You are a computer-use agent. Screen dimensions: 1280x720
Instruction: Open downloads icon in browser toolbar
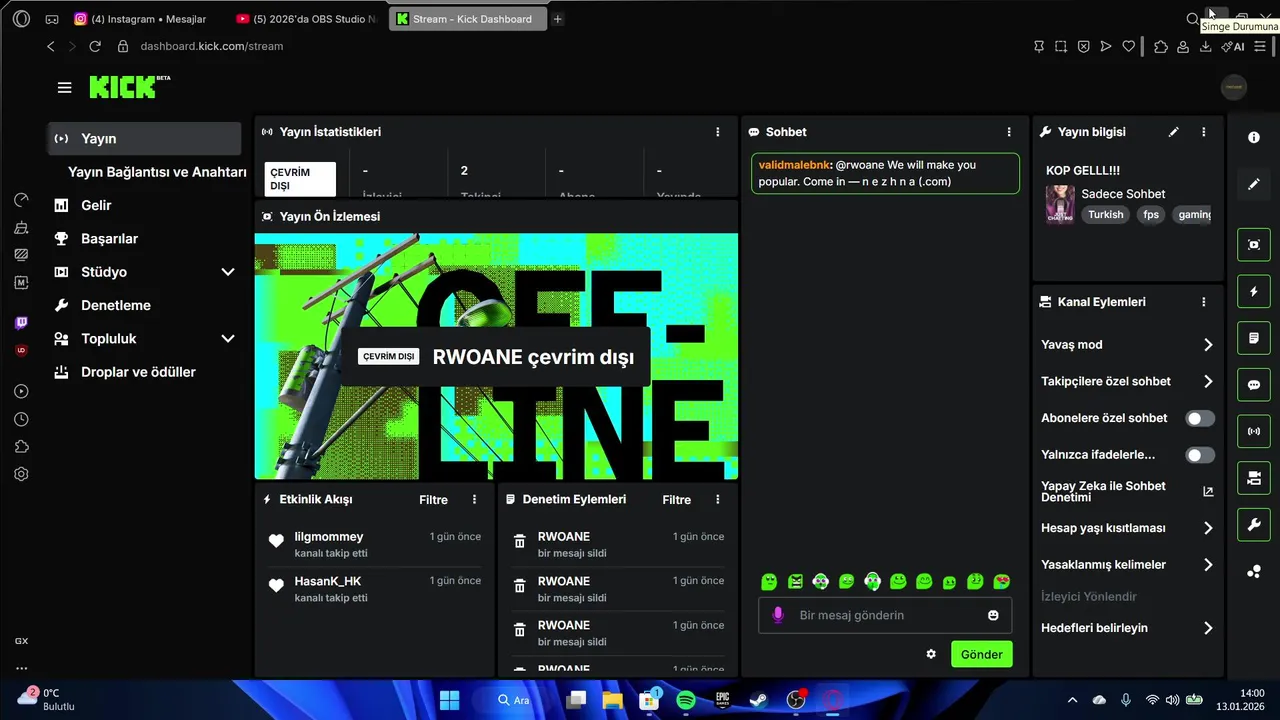(1205, 46)
